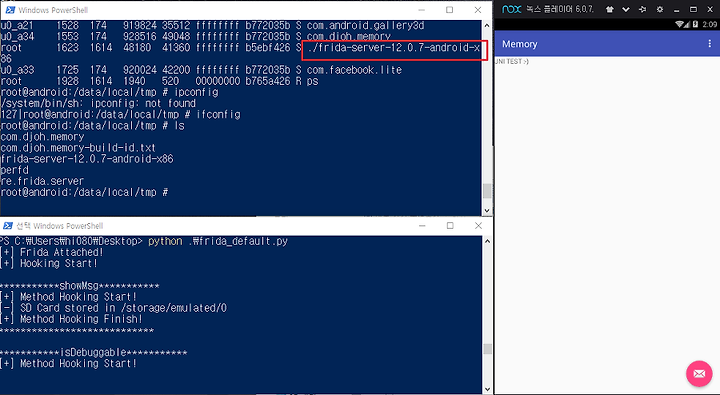
Task: Click 'python .\frida_default.py' command text
Action: (218, 241)
